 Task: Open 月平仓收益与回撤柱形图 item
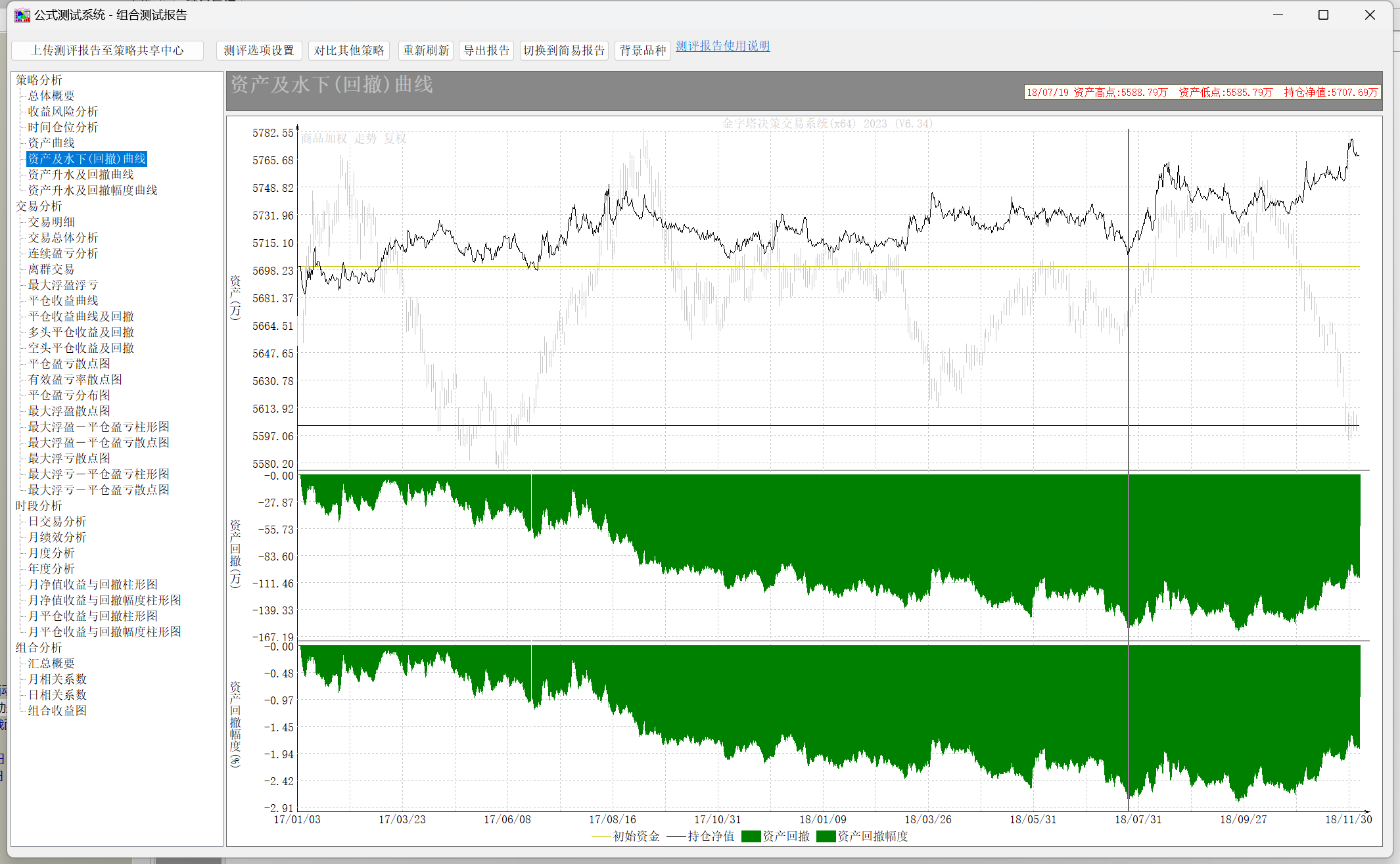click(x=93, y=616)
